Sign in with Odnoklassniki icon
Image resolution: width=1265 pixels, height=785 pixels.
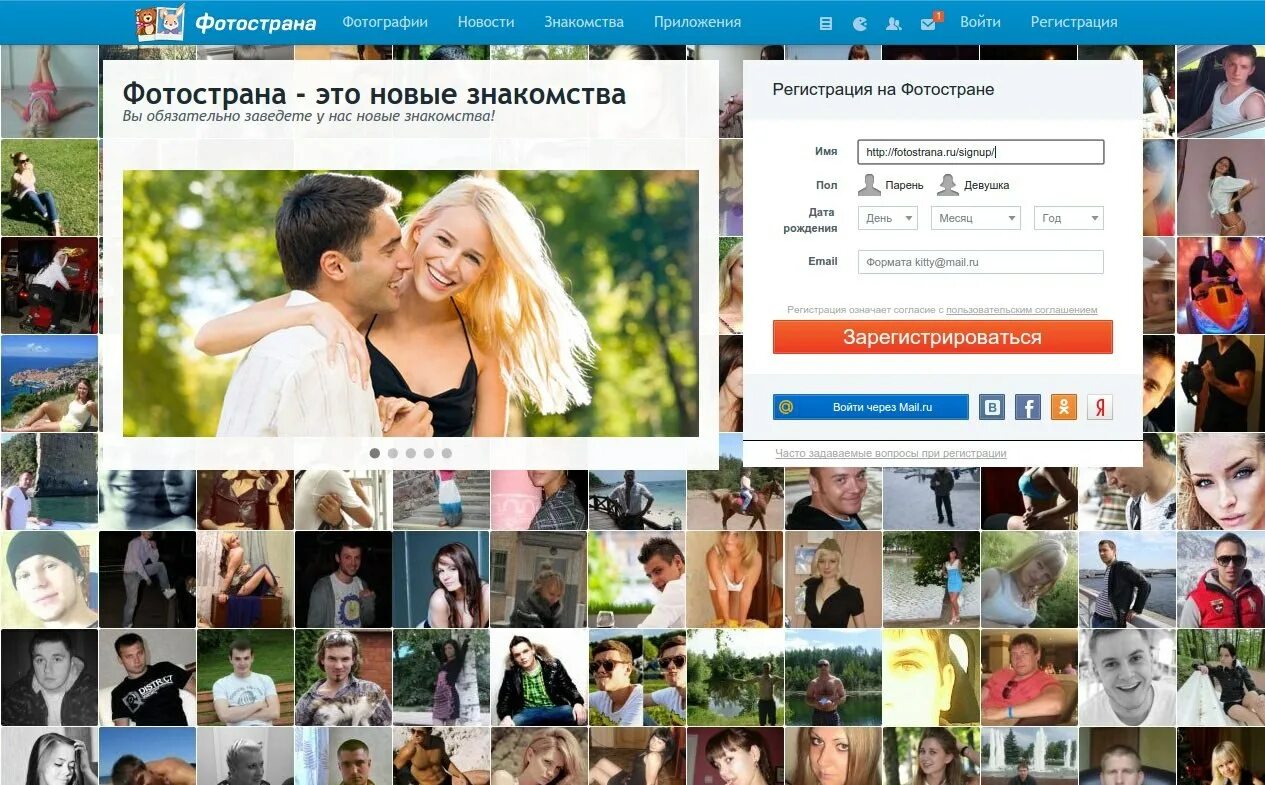(1064, 407)
